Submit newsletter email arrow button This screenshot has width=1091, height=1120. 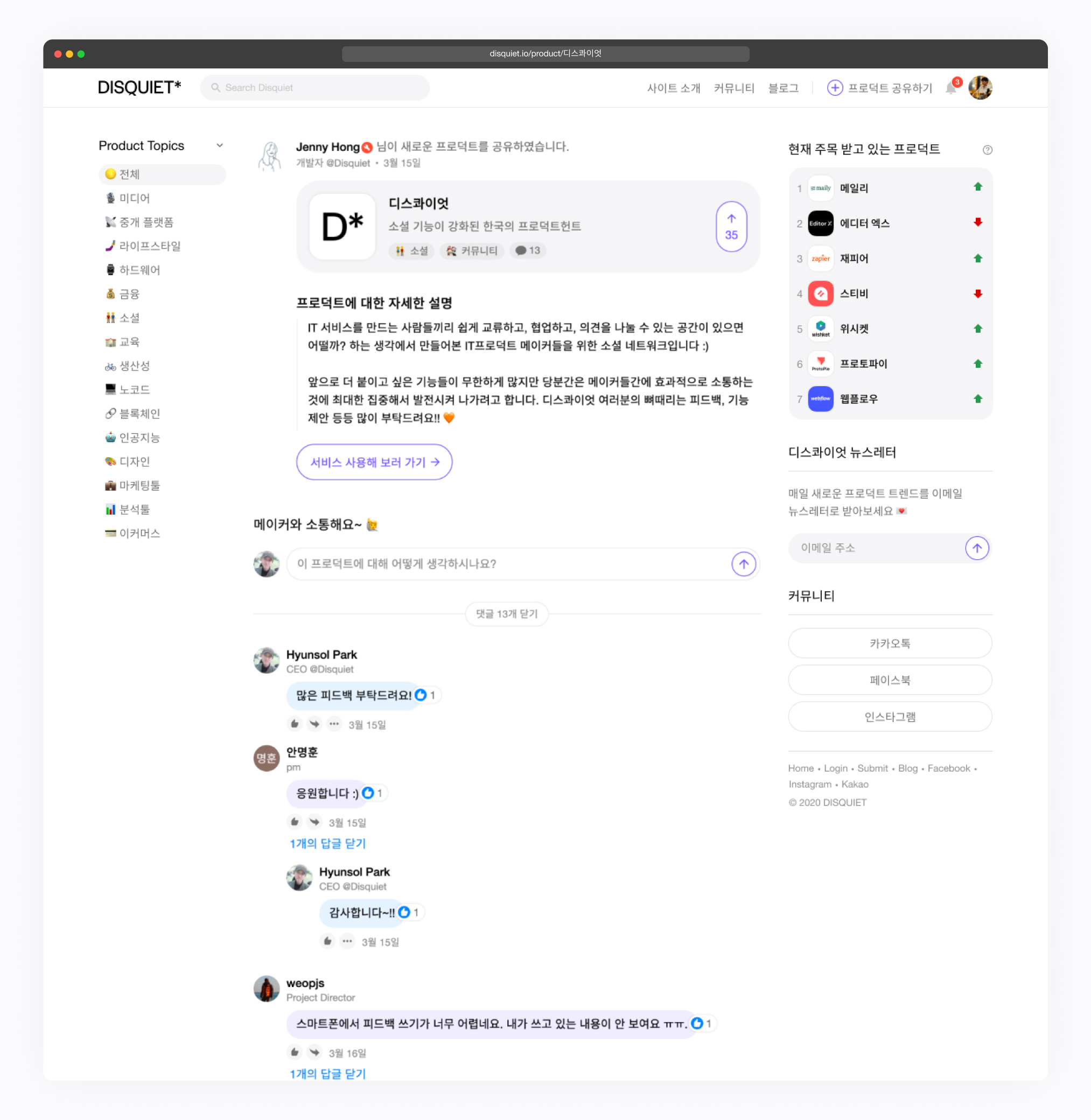click(x=977, y=548)
